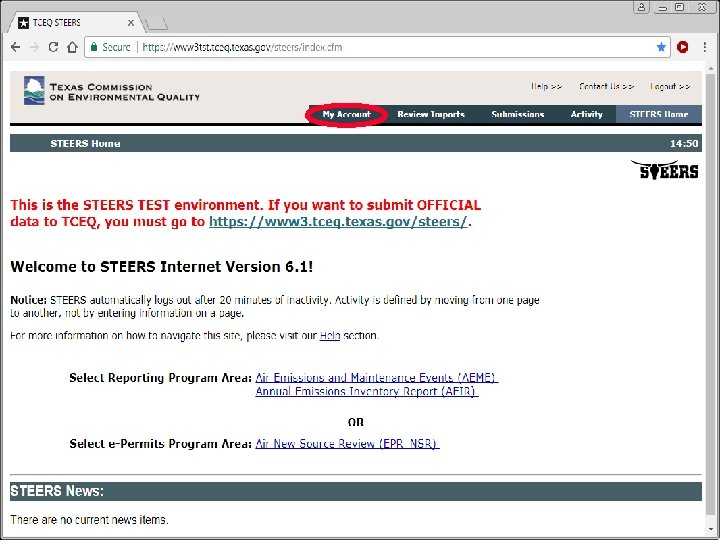
Task: Click the page scrollbar down arrow
Action: (711, 529)
